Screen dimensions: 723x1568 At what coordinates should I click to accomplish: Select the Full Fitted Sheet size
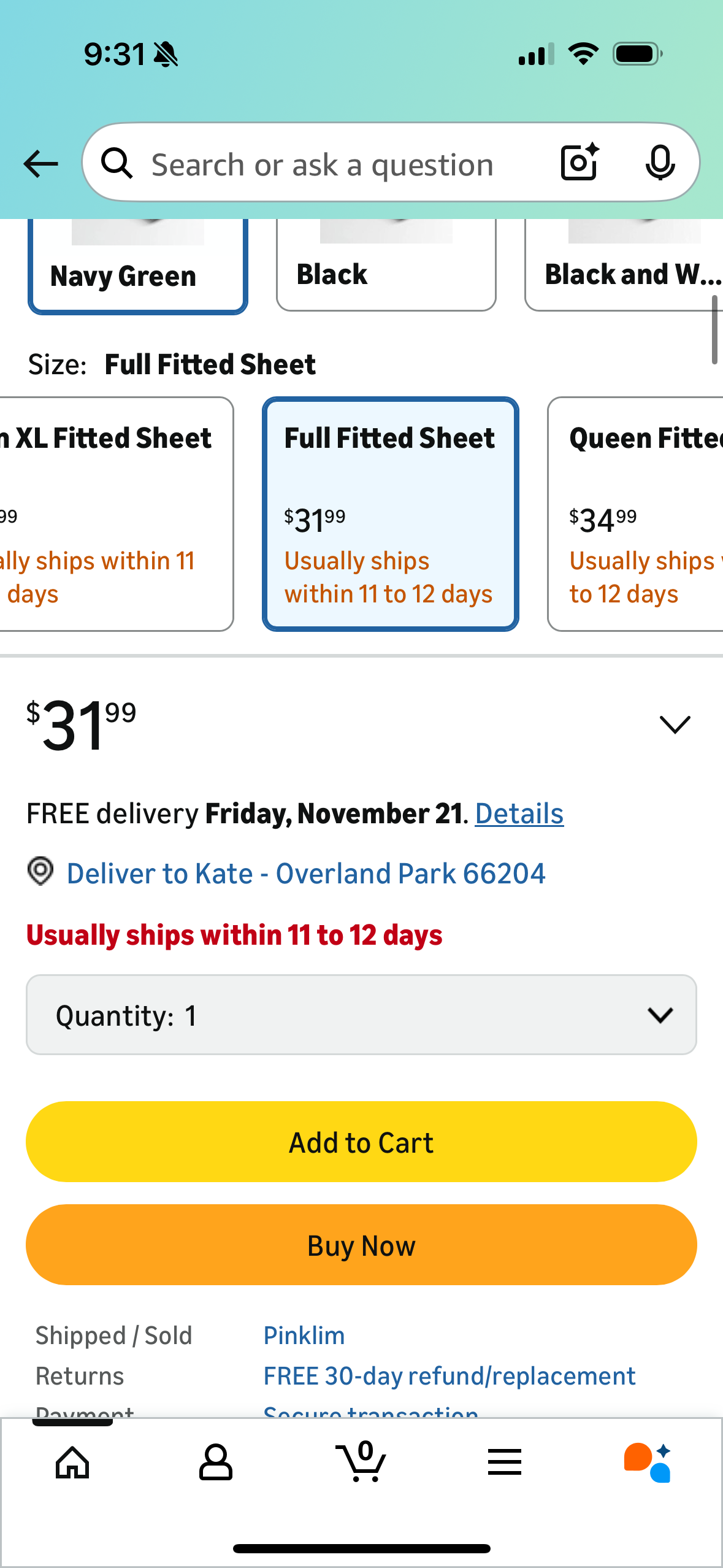tap(391, 514)
